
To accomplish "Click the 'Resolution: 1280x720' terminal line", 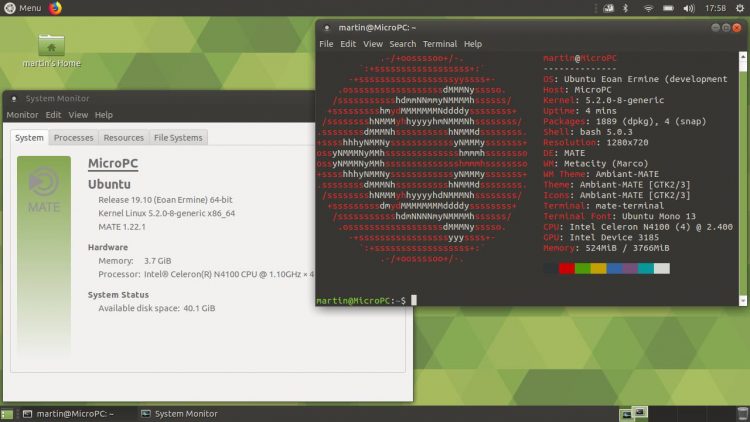I will 596,142.
